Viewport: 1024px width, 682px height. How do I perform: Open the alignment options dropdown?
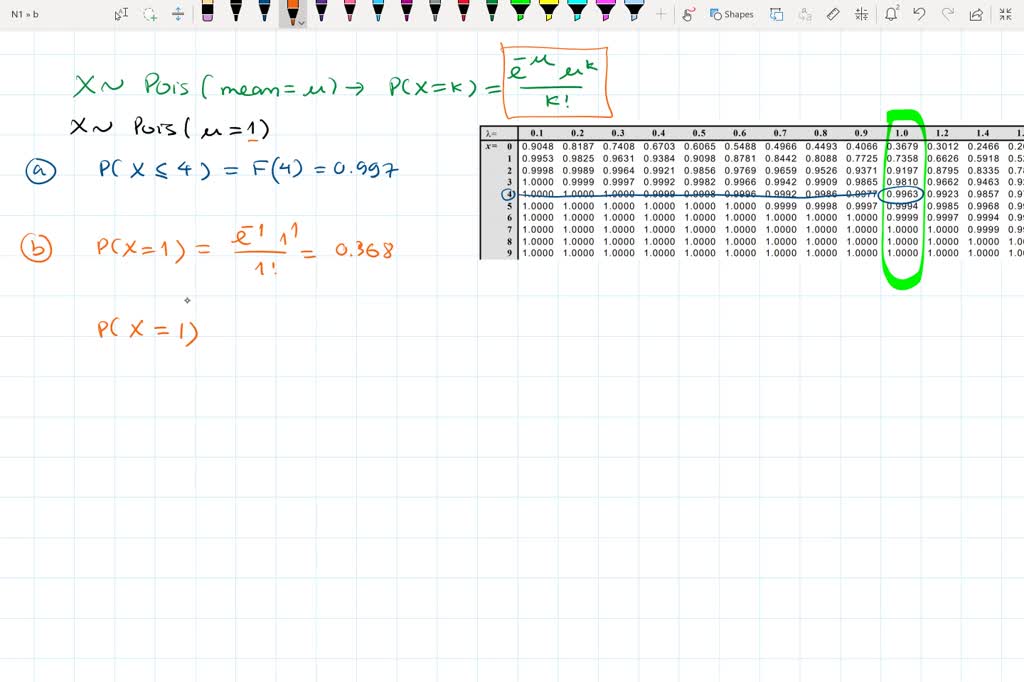click(x=860, y=14)
